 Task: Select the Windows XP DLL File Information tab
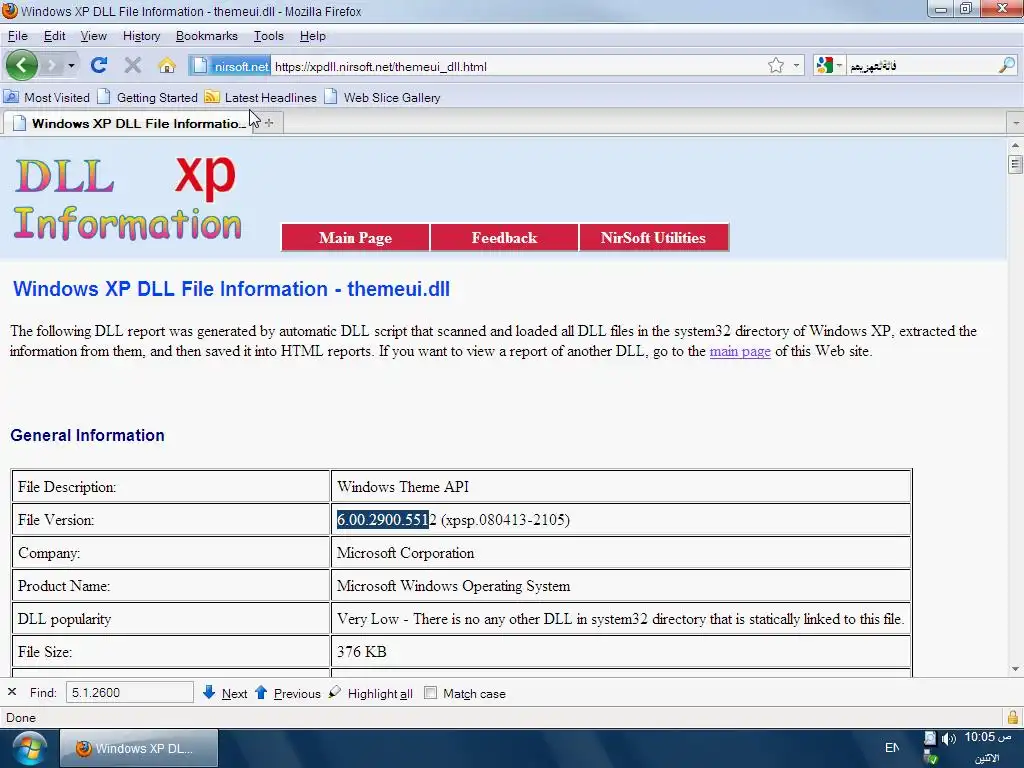(x=129, y=123)
